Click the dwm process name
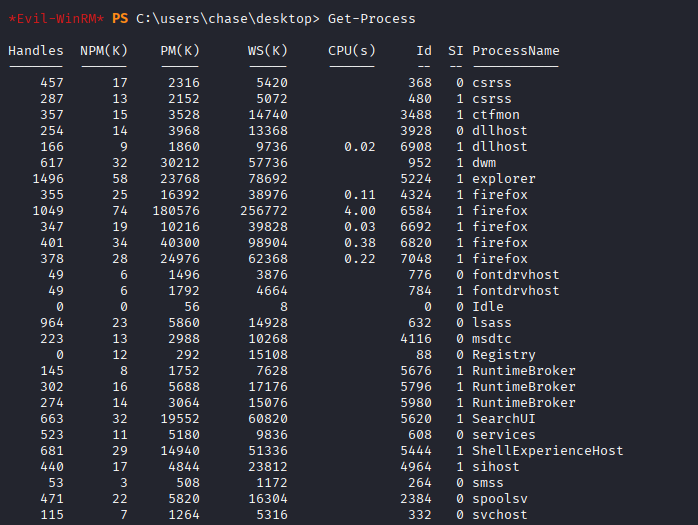This screenshot has height=525, width=698. 484,163
